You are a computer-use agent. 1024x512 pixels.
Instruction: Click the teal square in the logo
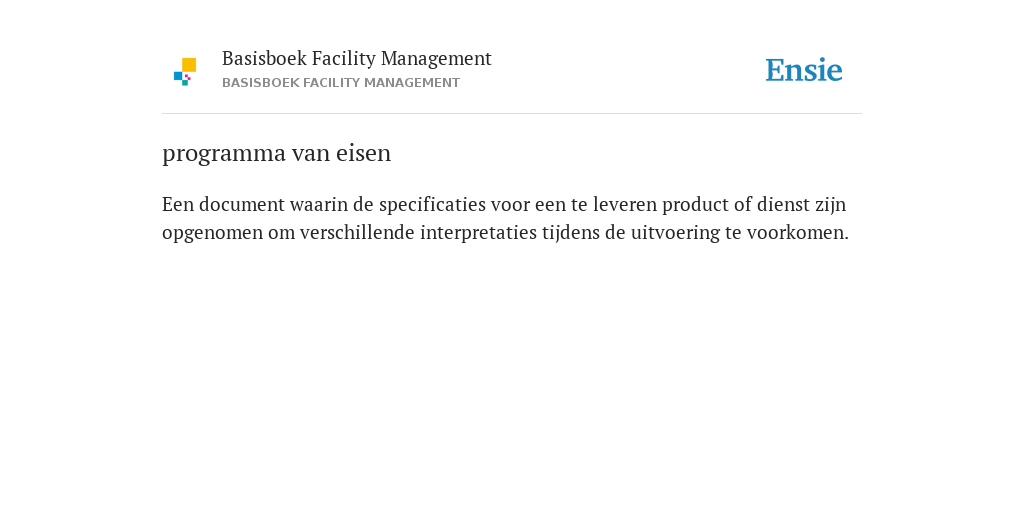coord(185,83)
